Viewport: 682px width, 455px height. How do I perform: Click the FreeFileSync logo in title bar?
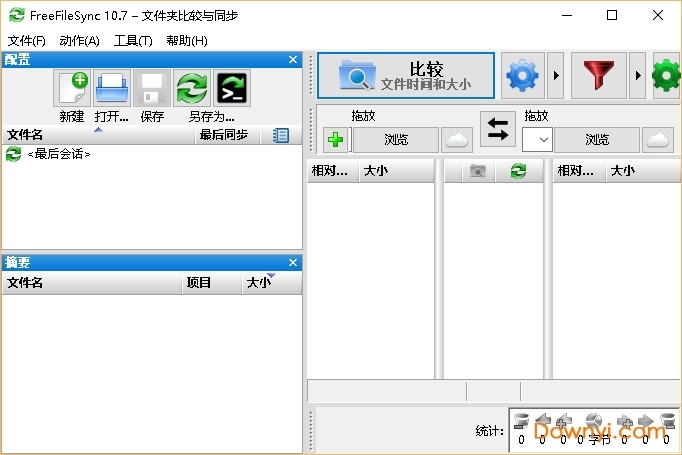tap(17, 15)
